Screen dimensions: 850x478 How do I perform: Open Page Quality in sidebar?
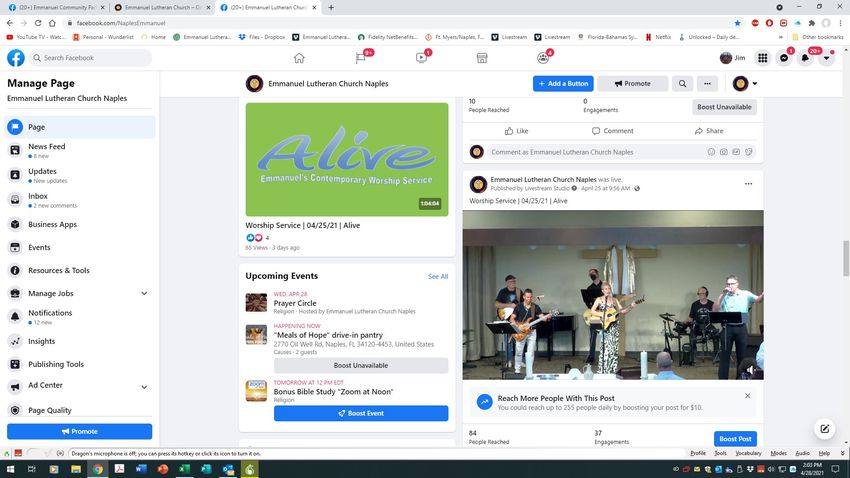click(80, 410)
